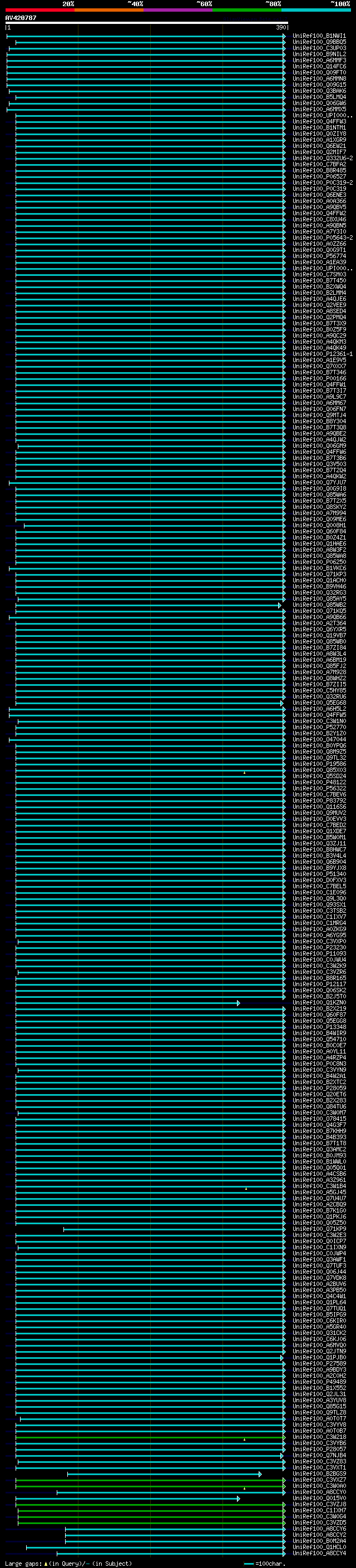Orange 40% identity legend bar

[x=109, y=10]
